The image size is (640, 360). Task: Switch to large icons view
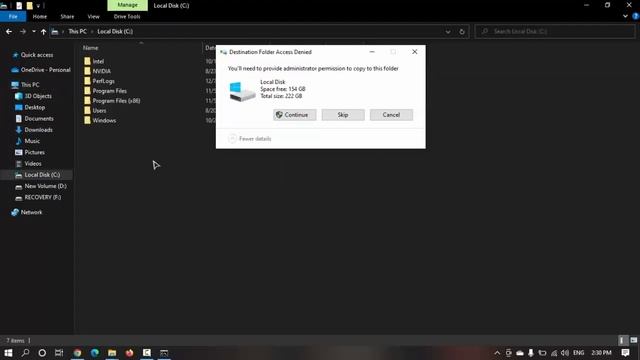coord(633,340)
